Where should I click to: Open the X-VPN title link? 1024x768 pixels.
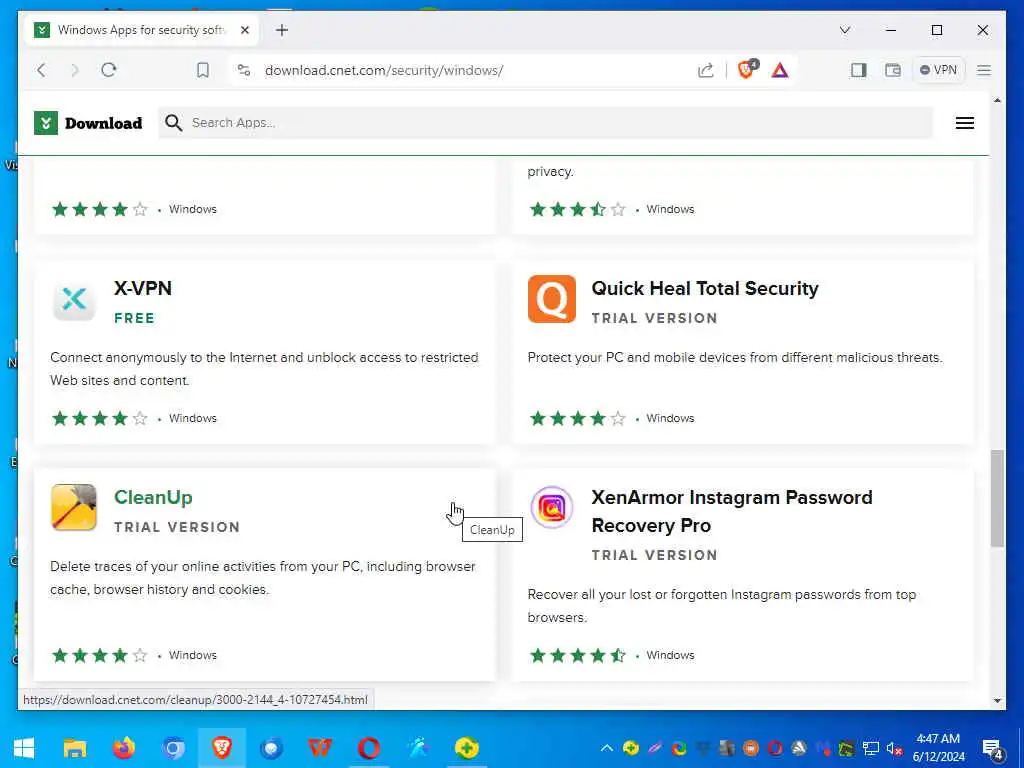click(143, 289)
